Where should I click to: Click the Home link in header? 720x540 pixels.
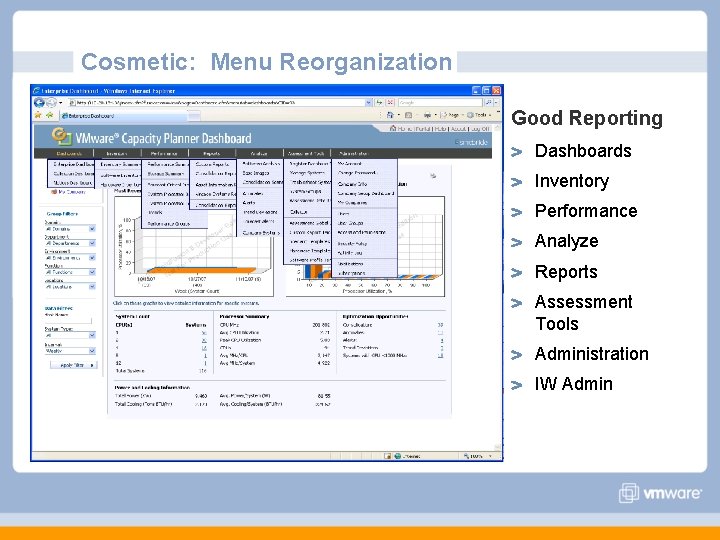(405, 129)
